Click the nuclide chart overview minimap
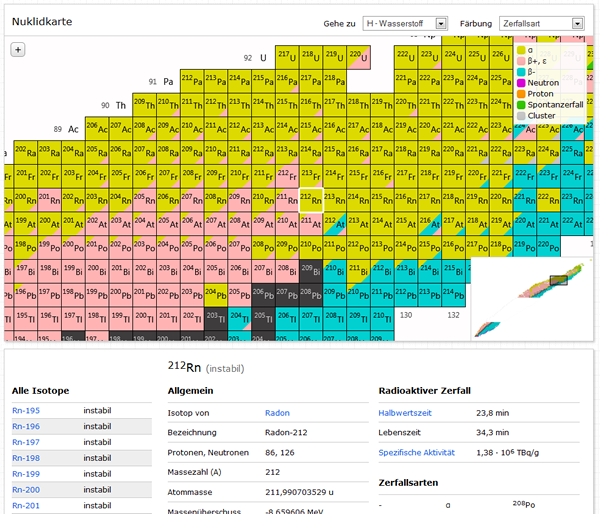 (532, 299)
